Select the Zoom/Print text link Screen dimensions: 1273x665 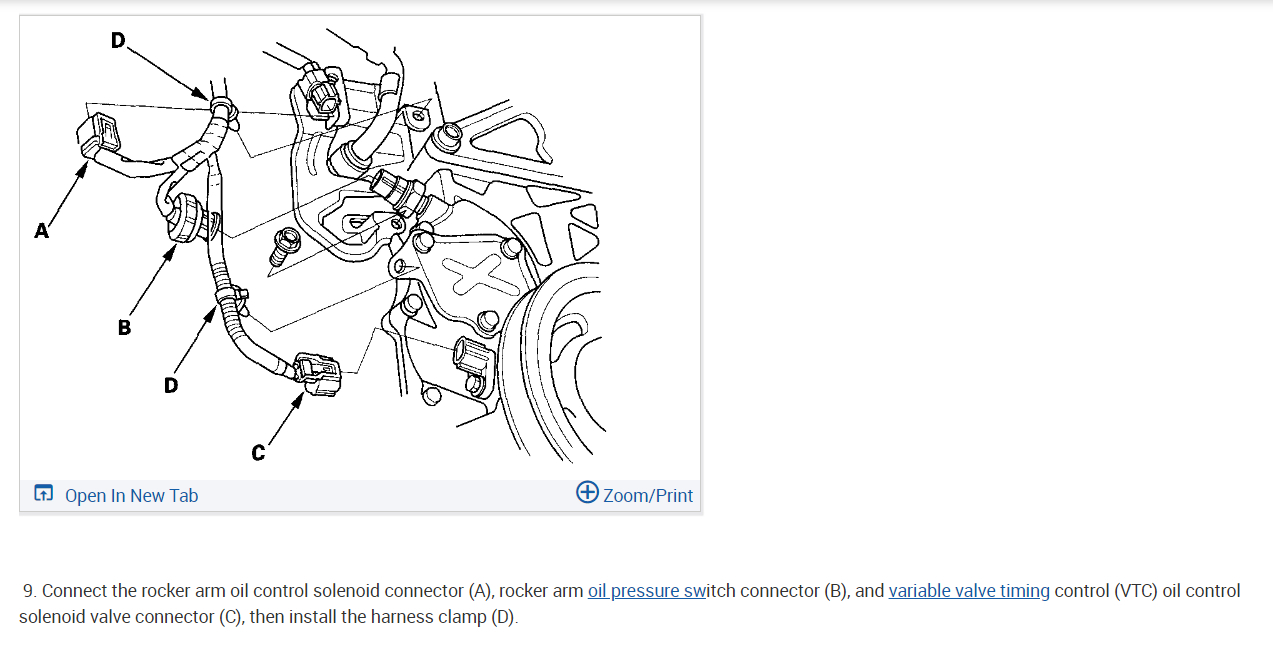coord(648,495)
